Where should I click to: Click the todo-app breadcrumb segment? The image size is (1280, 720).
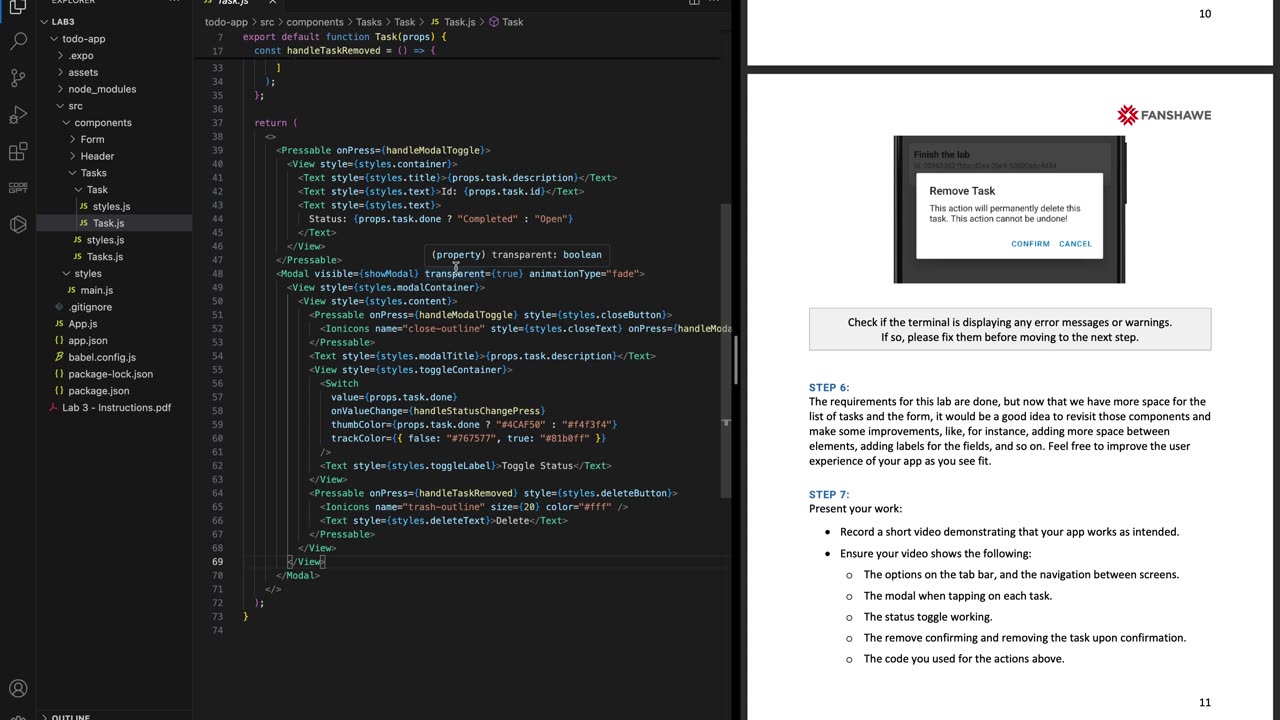point(226,22)
